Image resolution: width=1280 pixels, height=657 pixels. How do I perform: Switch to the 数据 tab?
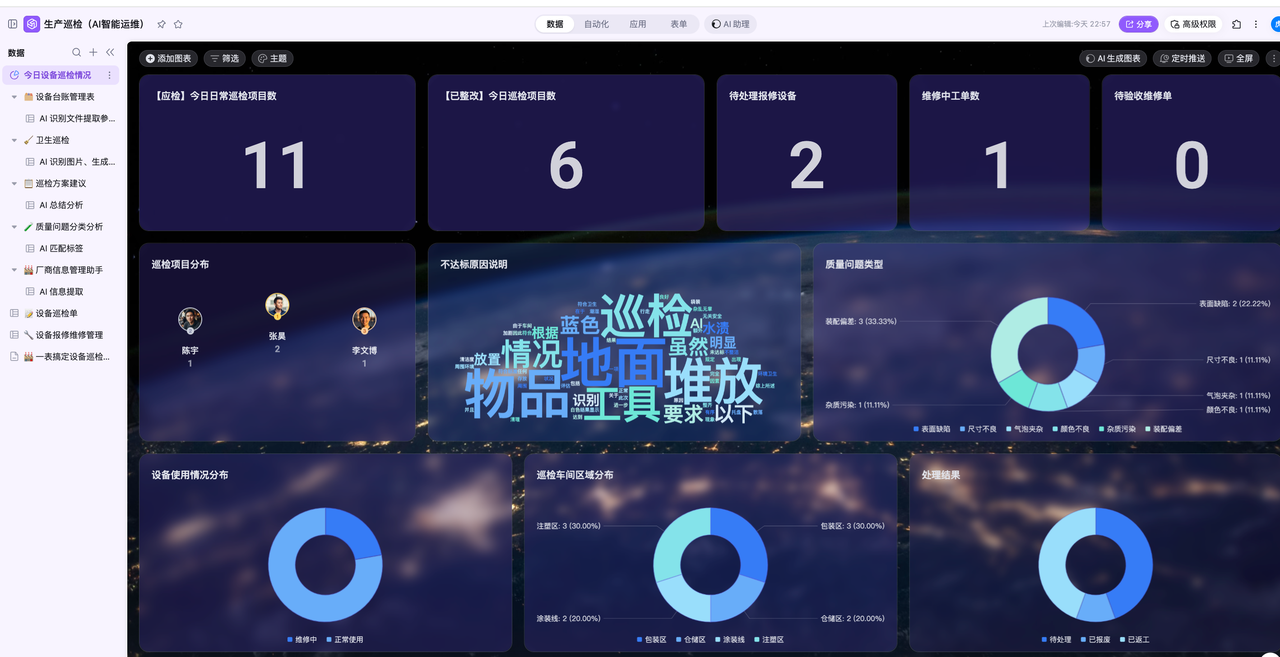point(555,24)
